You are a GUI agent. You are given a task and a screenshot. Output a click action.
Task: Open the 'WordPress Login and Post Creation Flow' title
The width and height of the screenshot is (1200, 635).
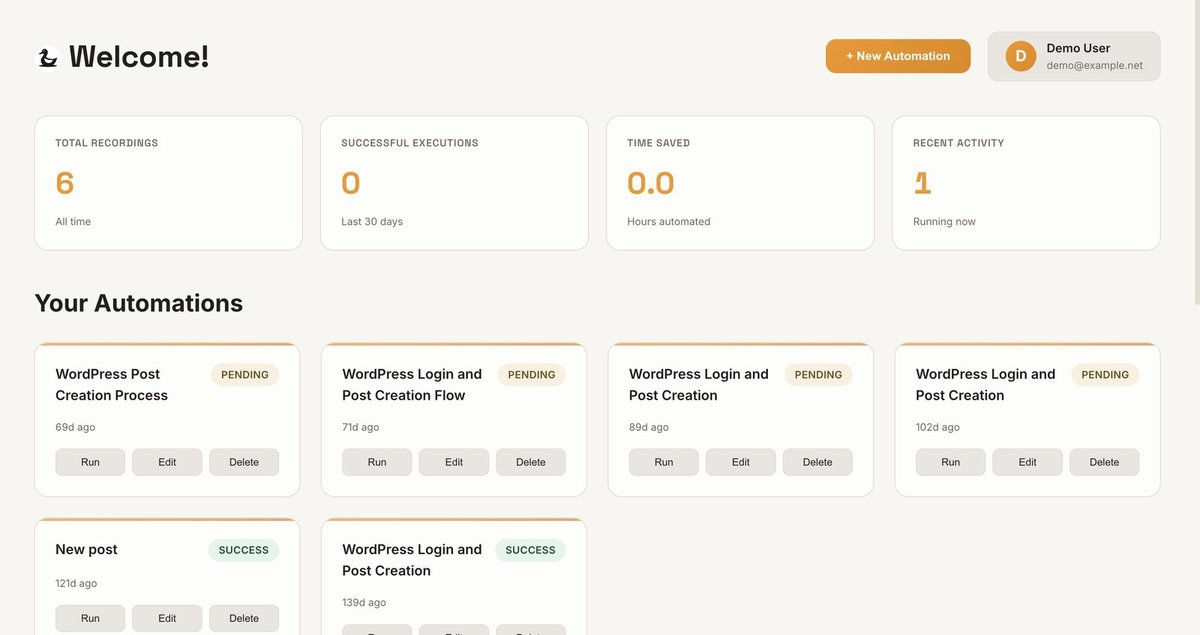point(412,384)
